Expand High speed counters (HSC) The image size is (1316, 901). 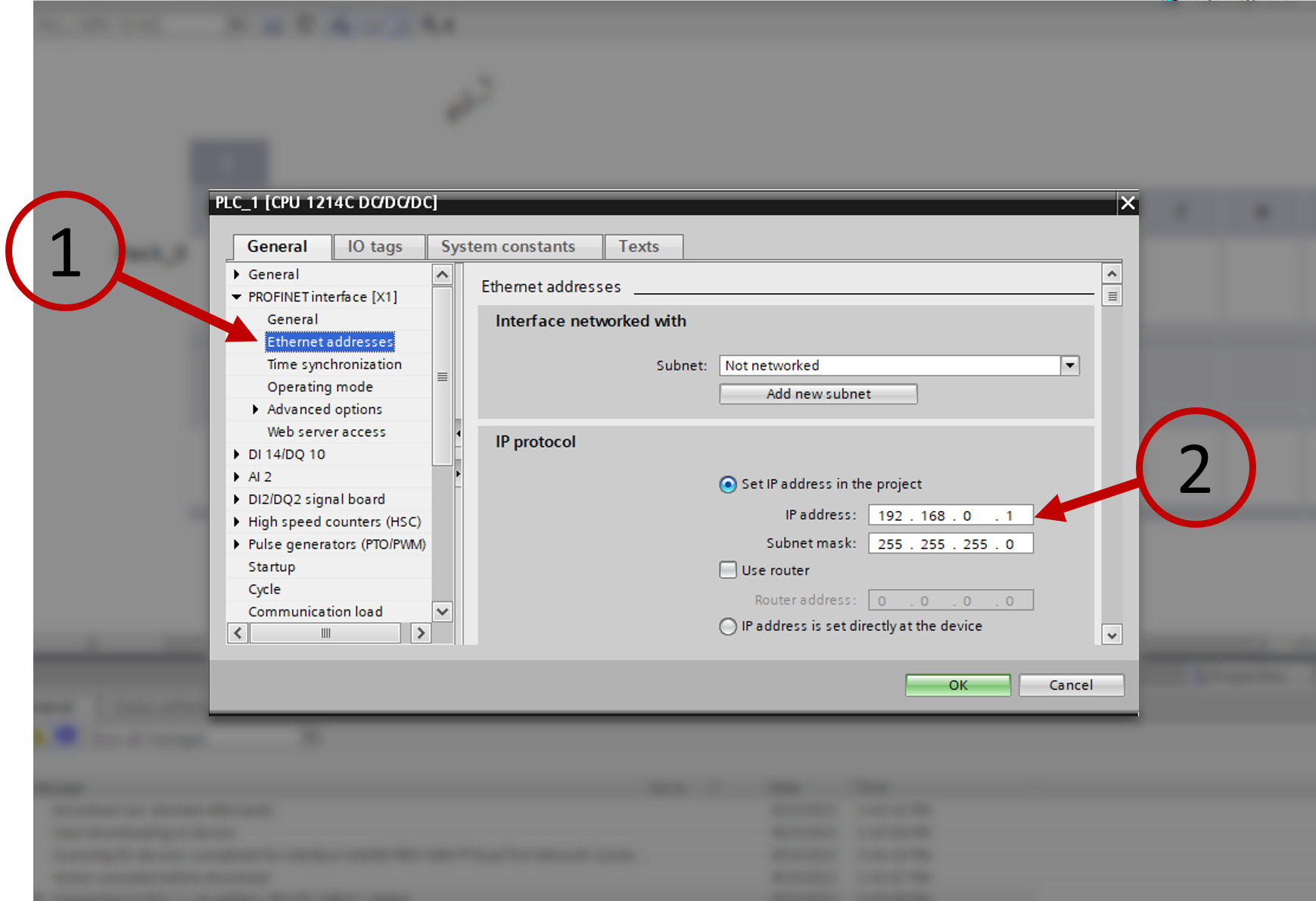pyautogui.click(x=237, y=521)
